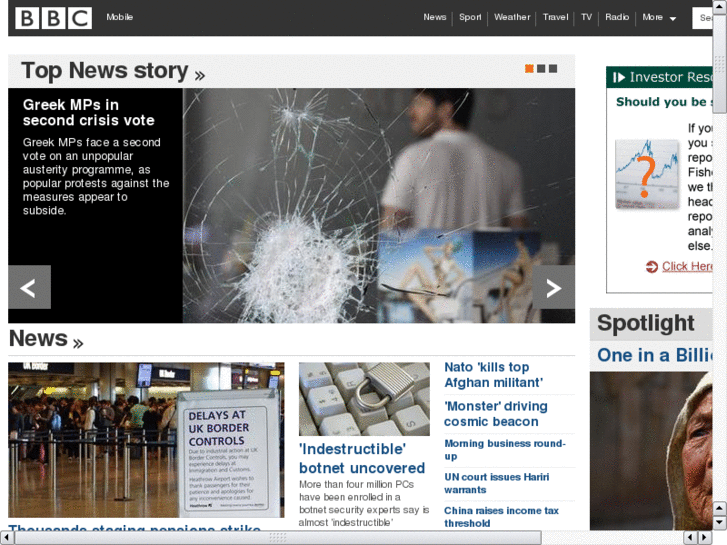The height and width of the screenshot is (545, 727).
Task: Open the Top News story heading
Action: 113,71
